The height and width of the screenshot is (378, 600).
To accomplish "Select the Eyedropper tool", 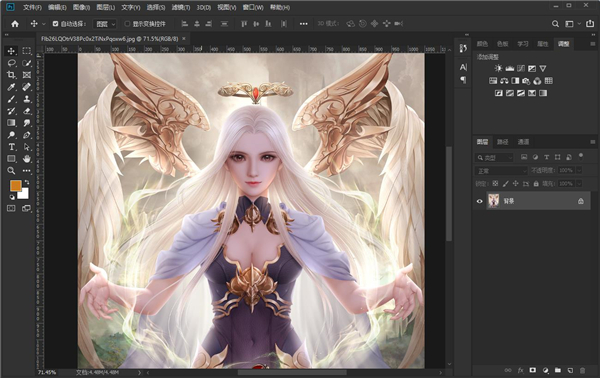I will 11,87.
